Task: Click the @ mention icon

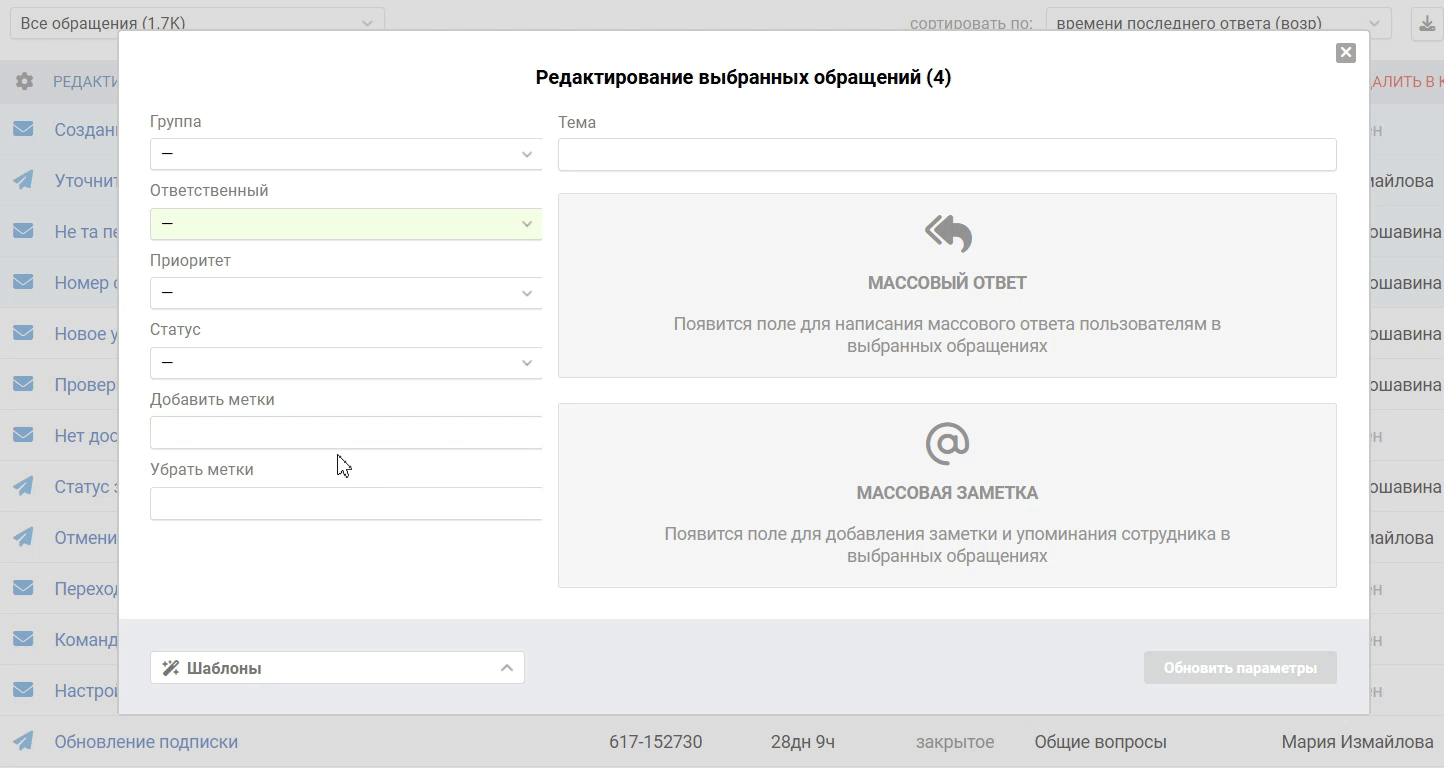Action: coord(947,443)
